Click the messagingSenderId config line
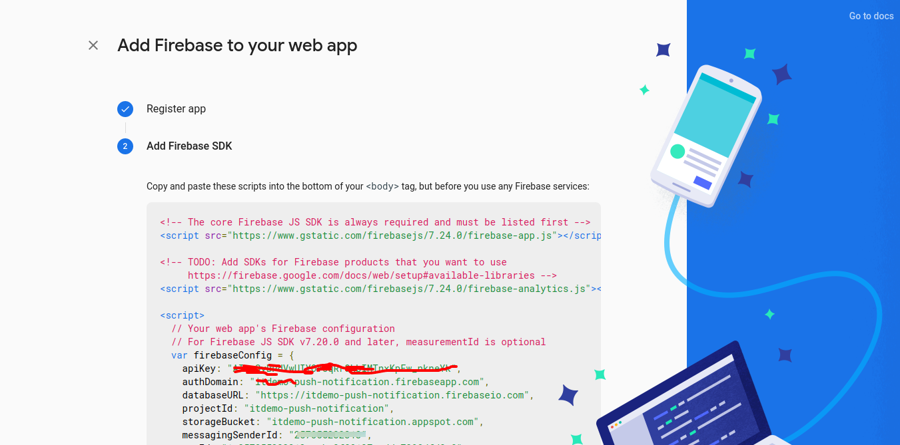The image size is (900, 445). point(276,435)
